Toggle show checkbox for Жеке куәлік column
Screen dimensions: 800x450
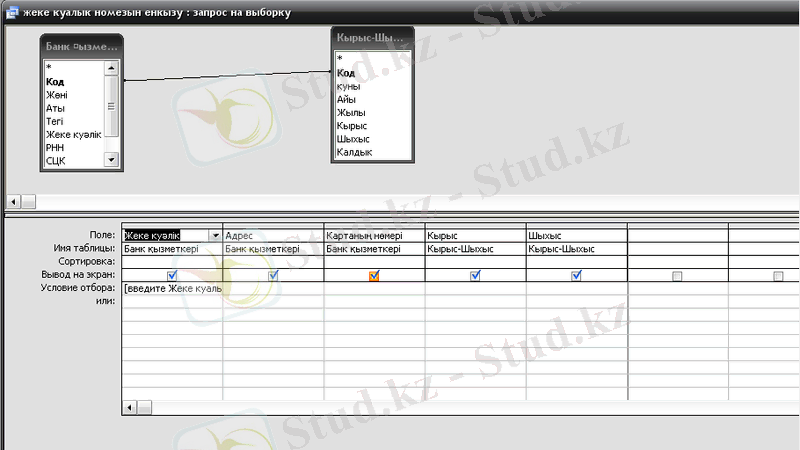pyautogui.click(x=172, y=276)
